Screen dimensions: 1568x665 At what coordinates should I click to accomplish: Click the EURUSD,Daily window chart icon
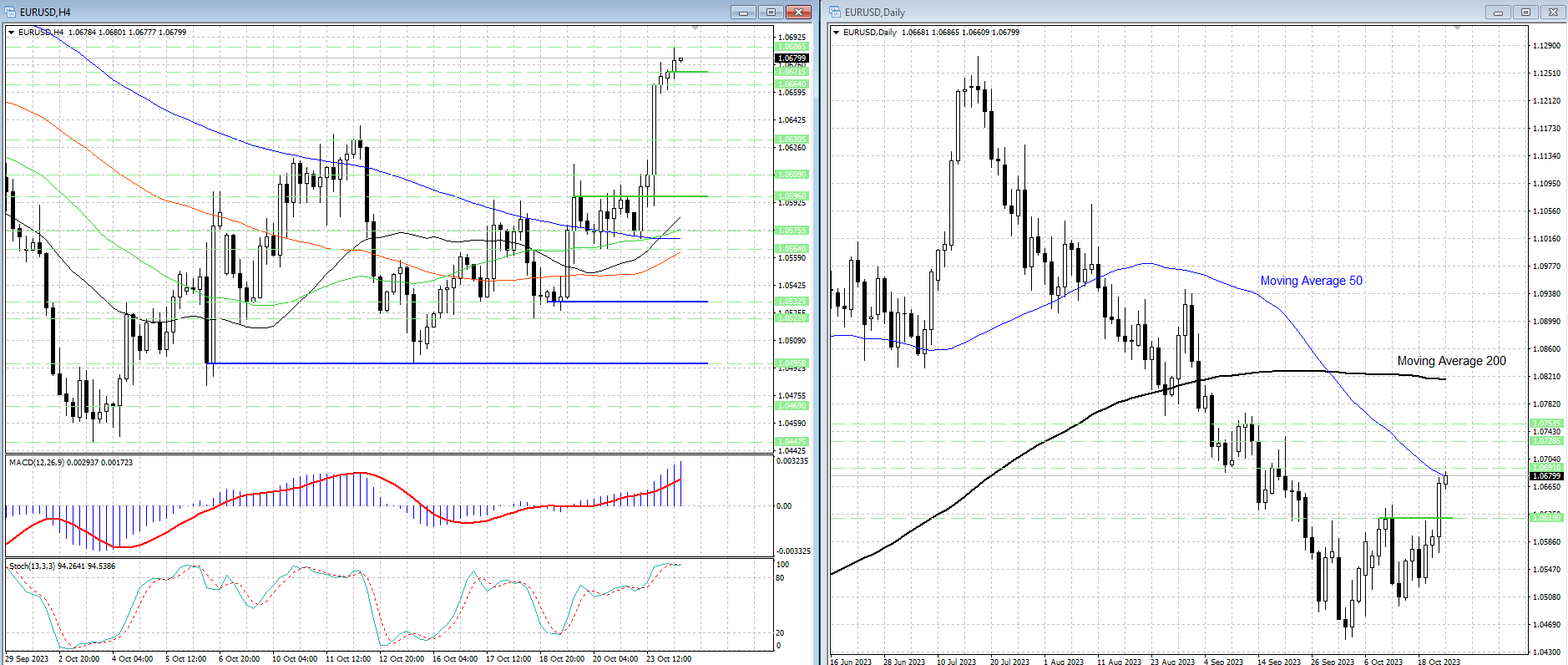(x=835, y=12)
